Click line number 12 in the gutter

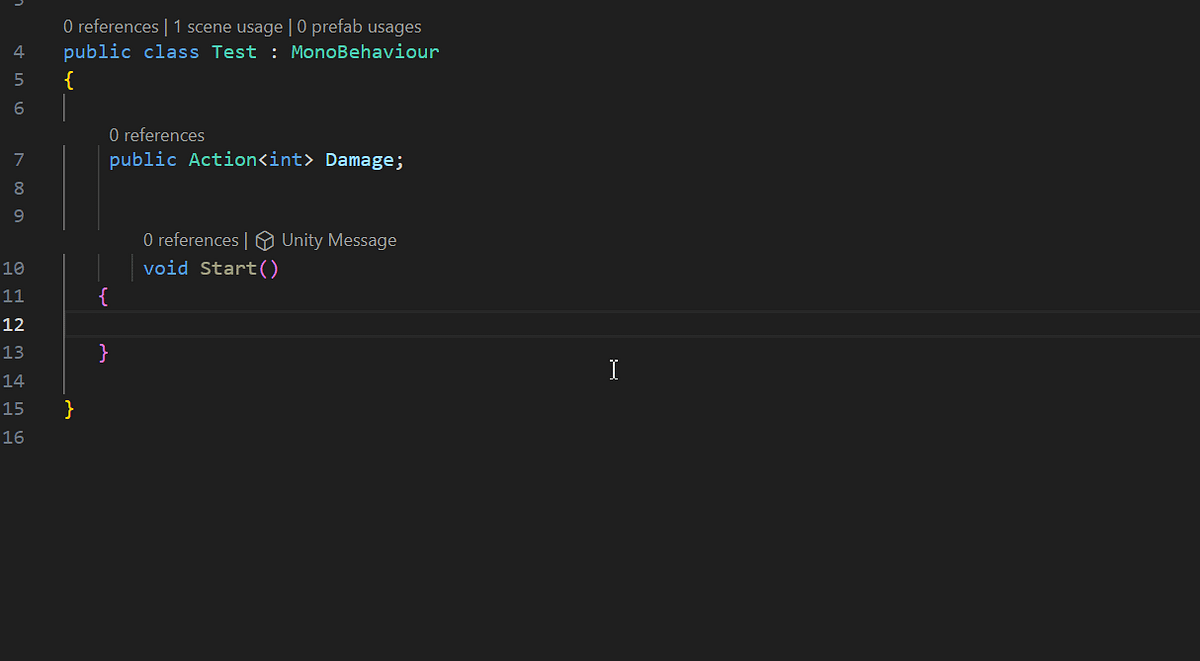[14, 324]
